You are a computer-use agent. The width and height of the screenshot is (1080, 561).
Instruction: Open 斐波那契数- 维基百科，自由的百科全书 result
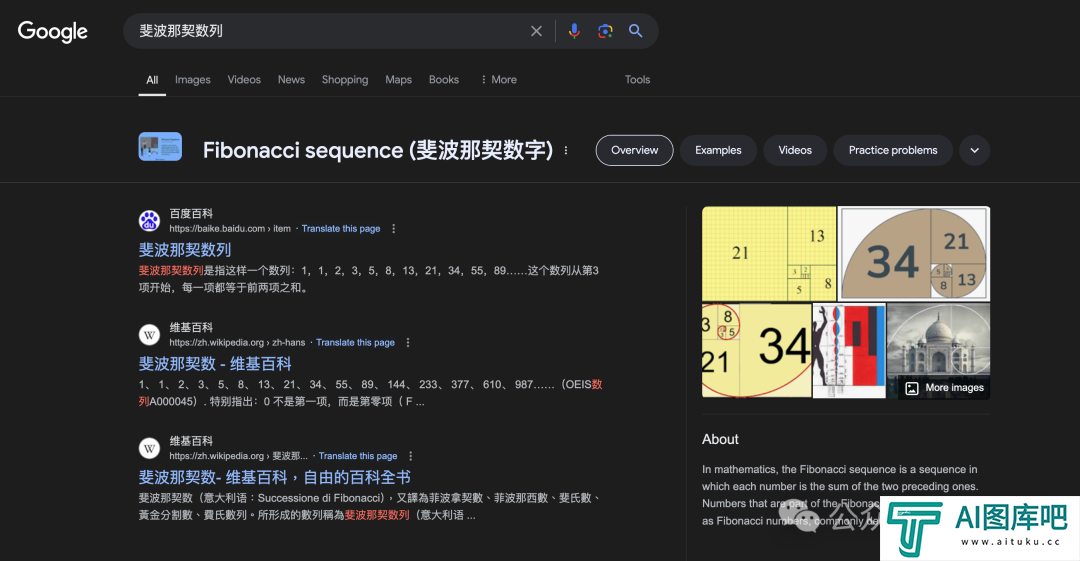[275, 477]
